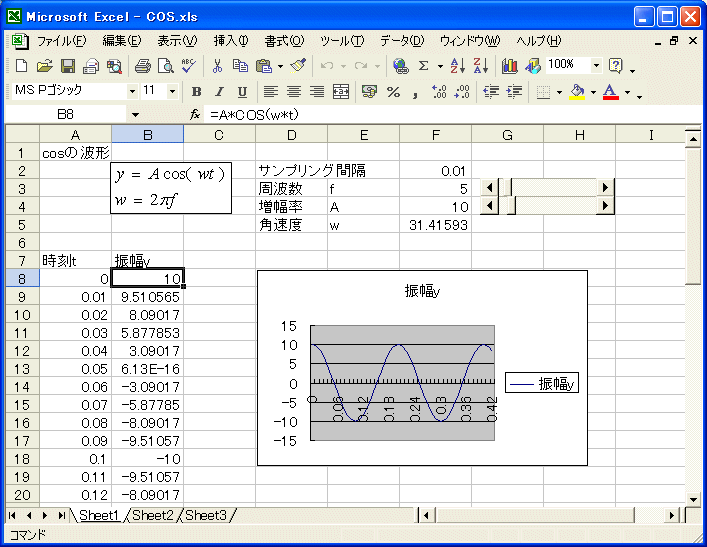This screenshot has height=547, width=707.
Task: Align text right
Action: (317, 92)
